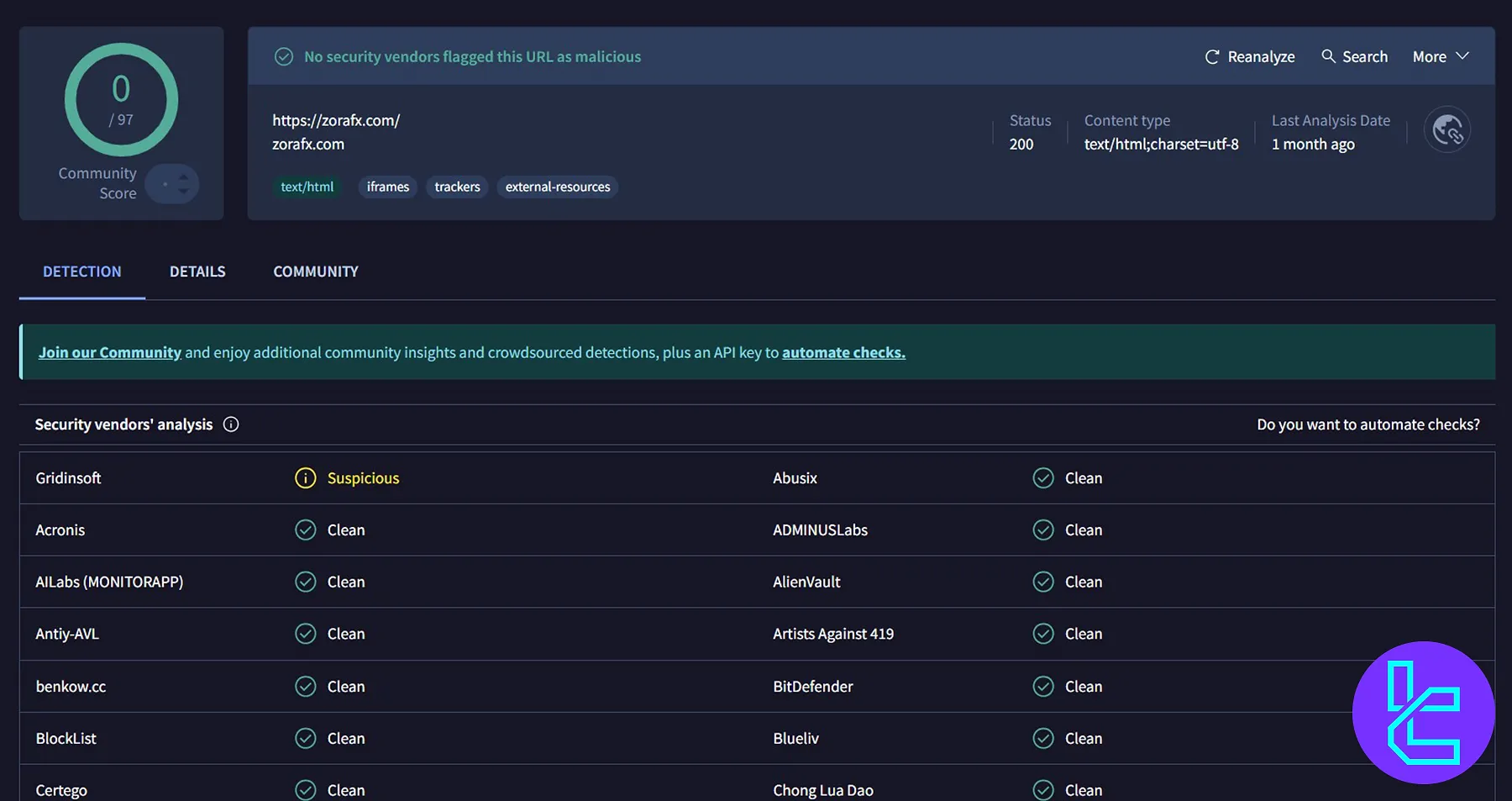Click the Reanalyze refresh icon
Screen dimensions: 1512x801
coord(1211,57)
